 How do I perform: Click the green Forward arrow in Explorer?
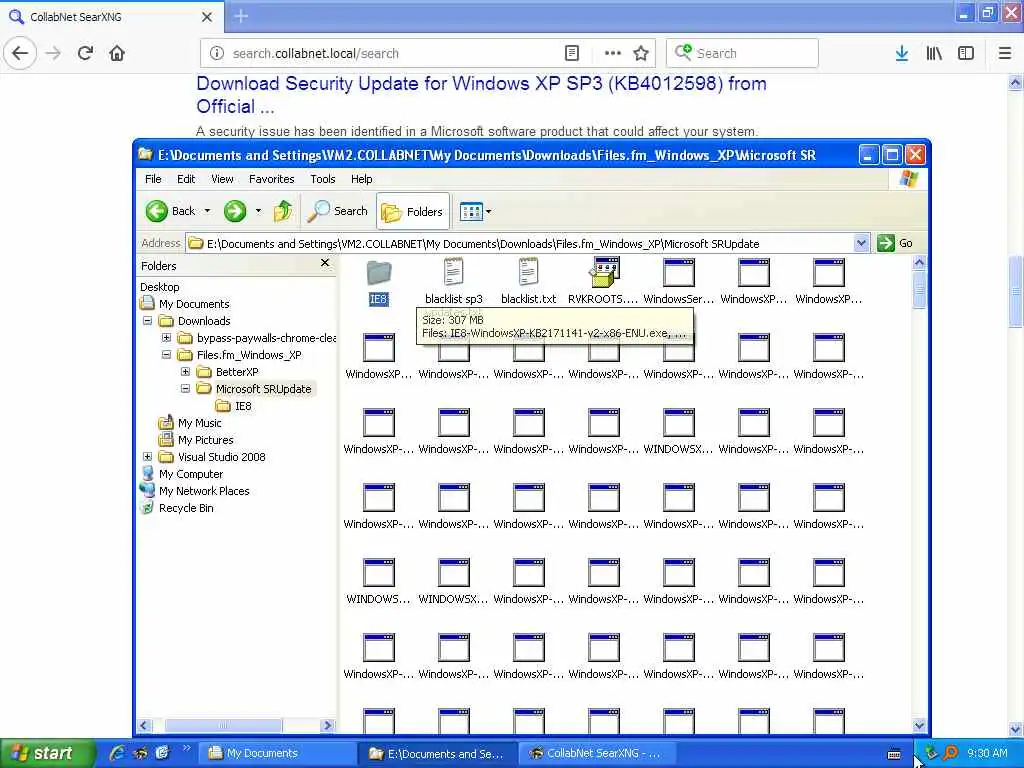pyautogui.click(x=234, y=211)
